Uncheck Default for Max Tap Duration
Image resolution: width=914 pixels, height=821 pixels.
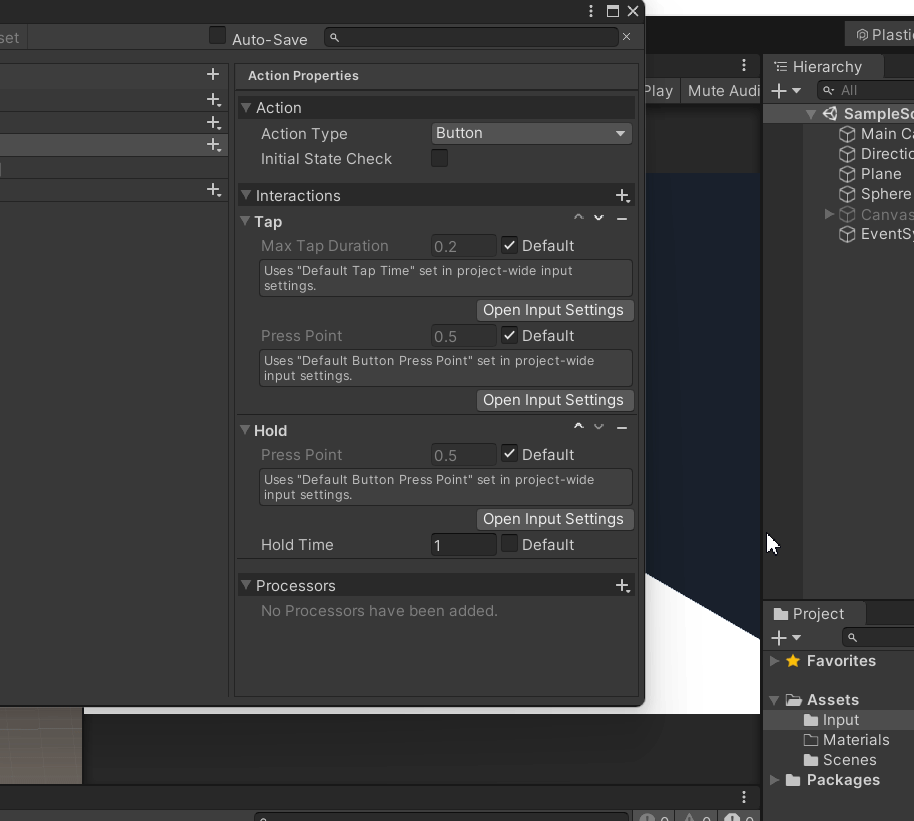[509, 245]
